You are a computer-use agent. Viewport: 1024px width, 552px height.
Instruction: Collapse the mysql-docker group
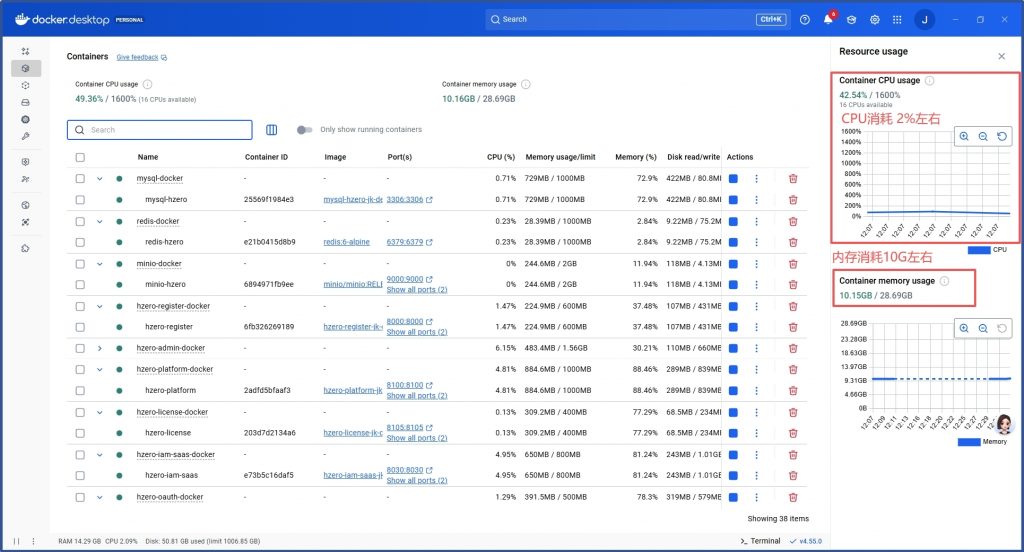point(99,179)
